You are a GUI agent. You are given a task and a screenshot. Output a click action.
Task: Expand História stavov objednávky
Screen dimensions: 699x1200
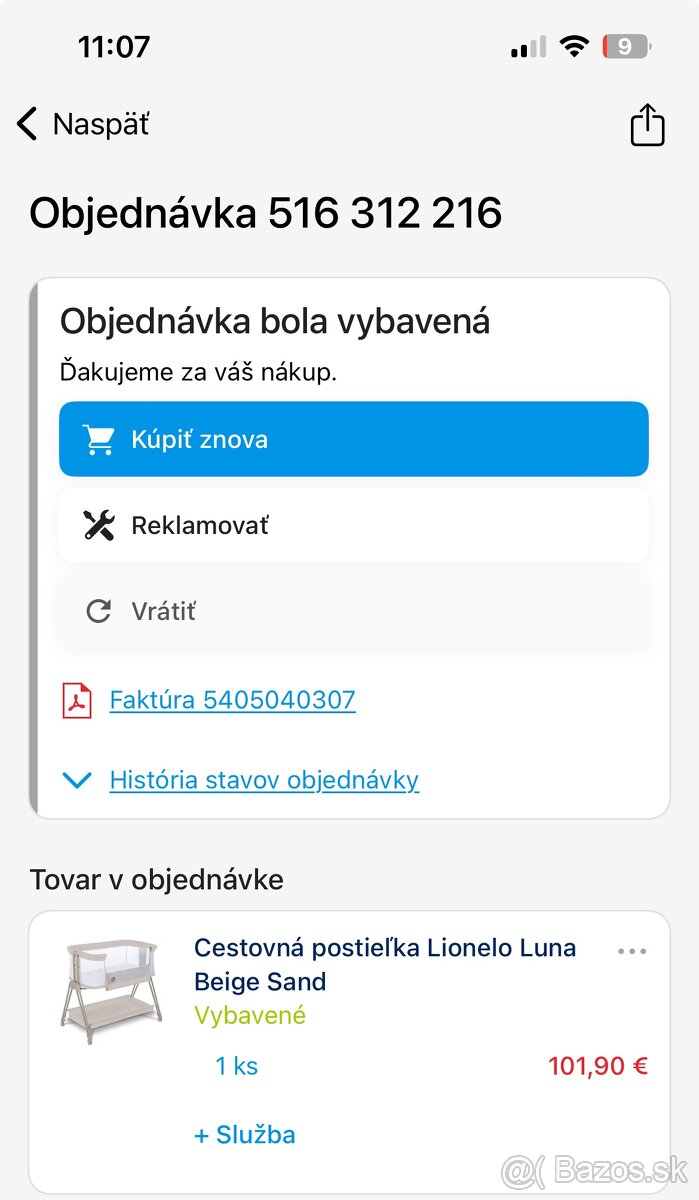(x=265, y=780)
